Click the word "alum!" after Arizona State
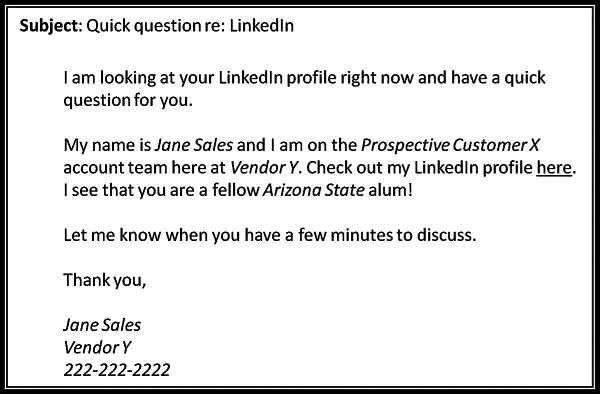Viewport: 600px width, 394px height. click(390, 190)
